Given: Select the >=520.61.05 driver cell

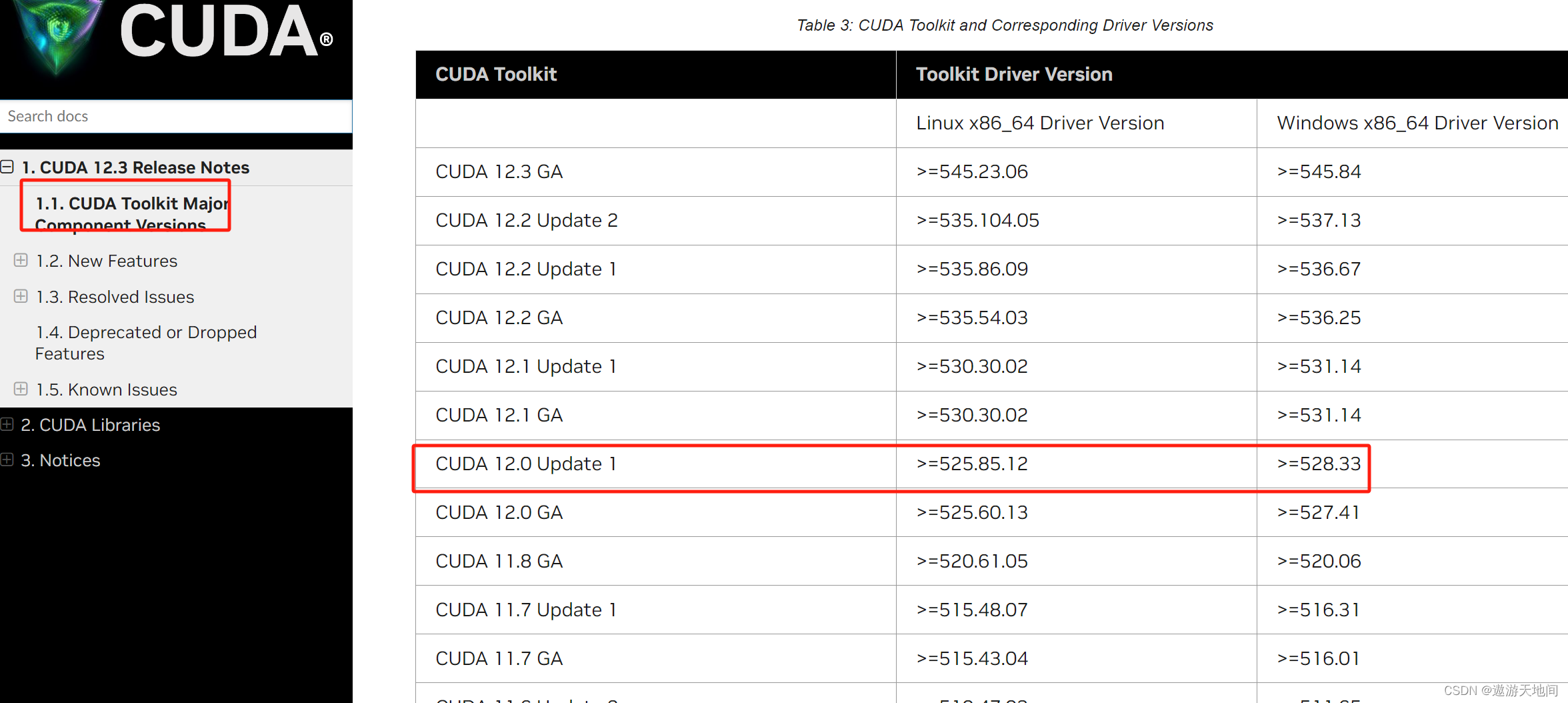Looking at the screenshot, I should click(x=1077, y=562).
